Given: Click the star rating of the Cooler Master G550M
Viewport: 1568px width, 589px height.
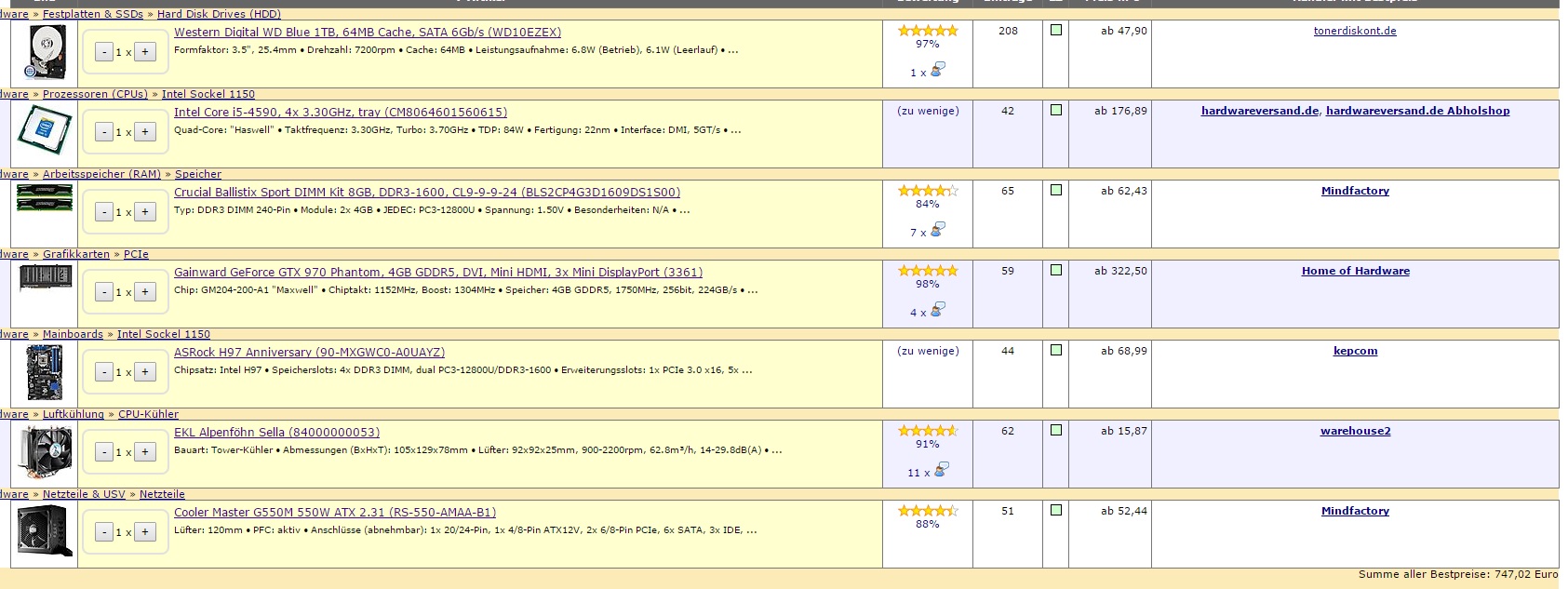Looking at the screenshot, I should coord(928,511).
